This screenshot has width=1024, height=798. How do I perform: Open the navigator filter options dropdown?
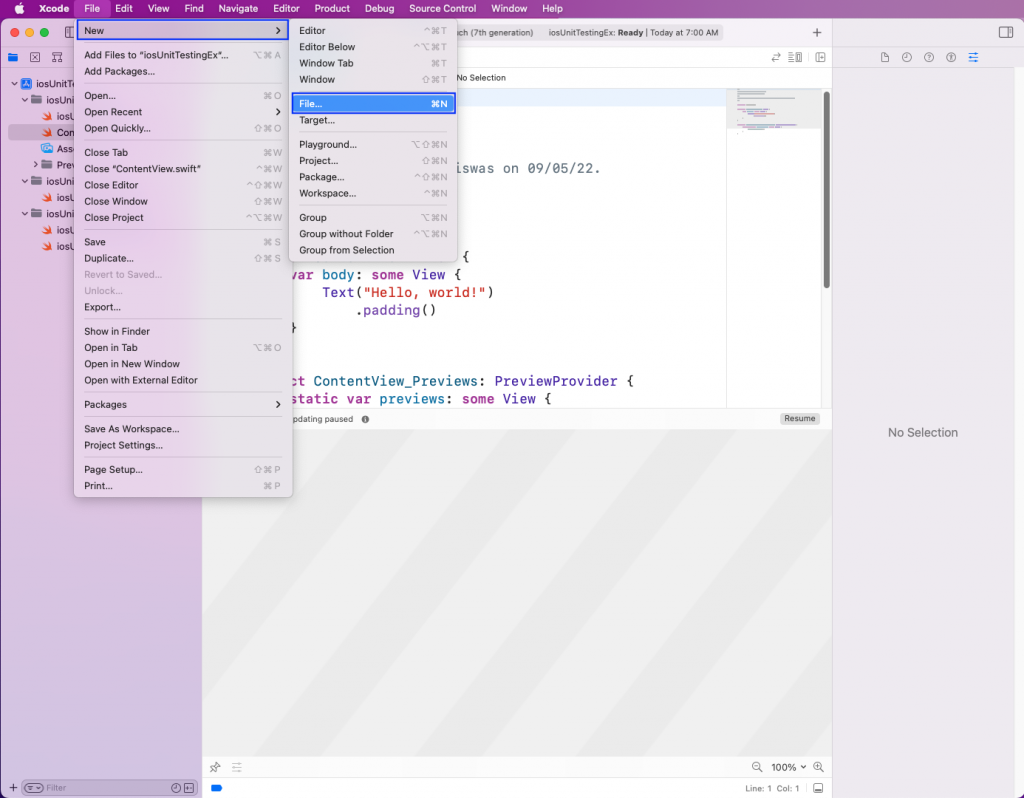(x=33, y=788)
